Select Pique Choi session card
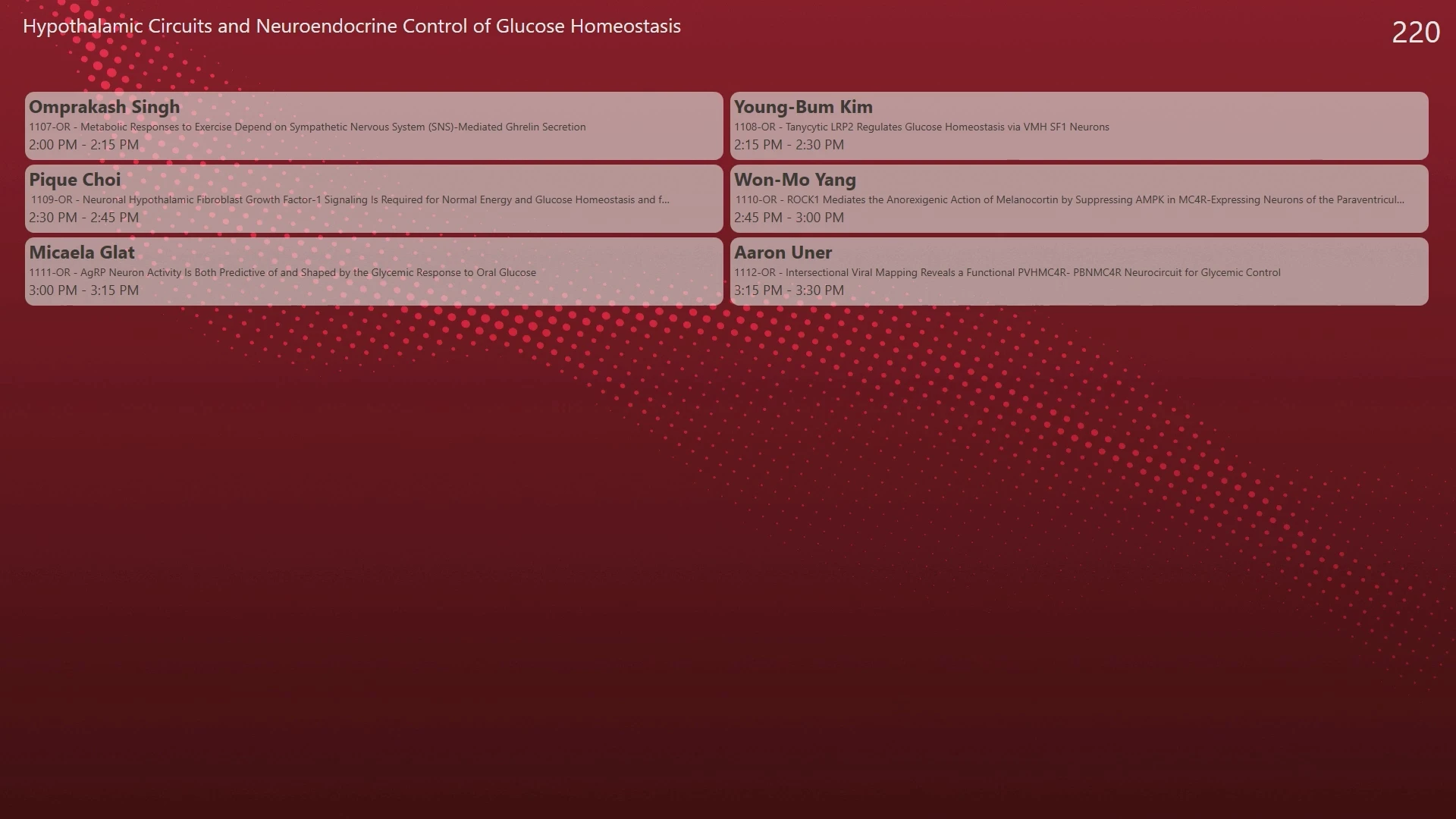The image size is (1456, 819). coord(374,199)
